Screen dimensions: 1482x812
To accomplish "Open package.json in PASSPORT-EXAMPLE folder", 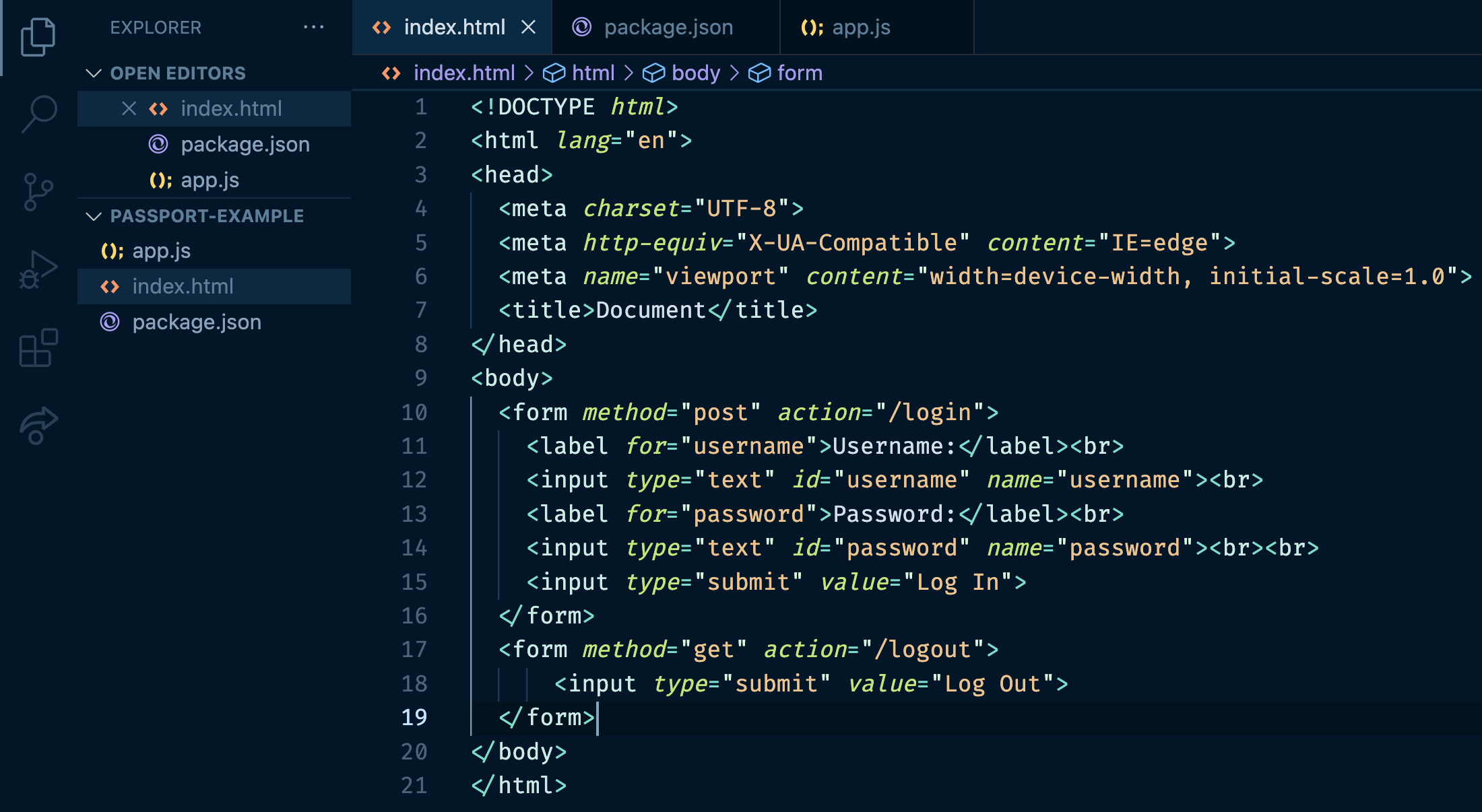I will (196, 322).
